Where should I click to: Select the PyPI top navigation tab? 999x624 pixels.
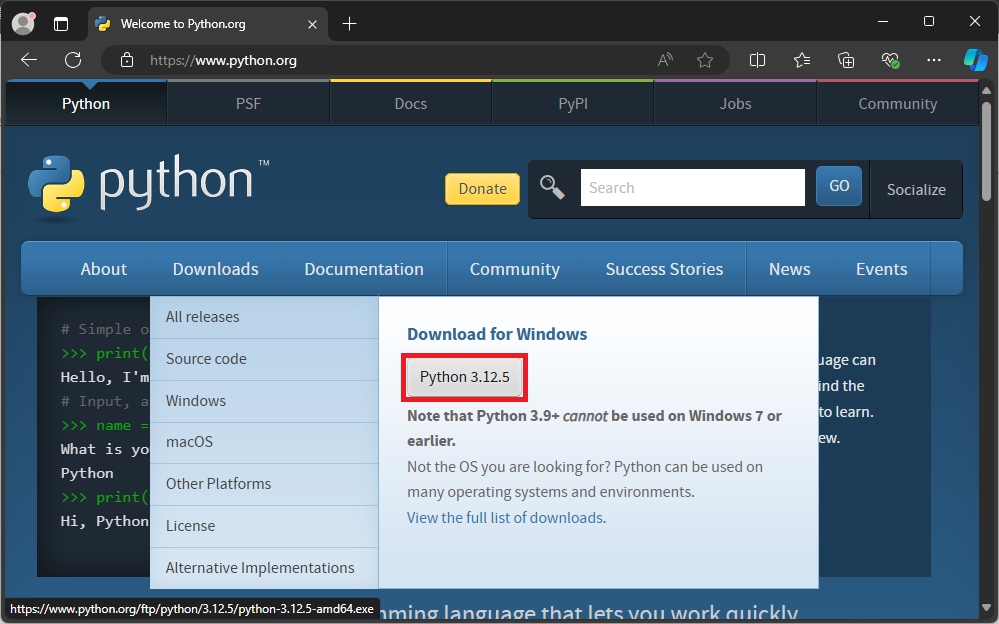(573, 103)
